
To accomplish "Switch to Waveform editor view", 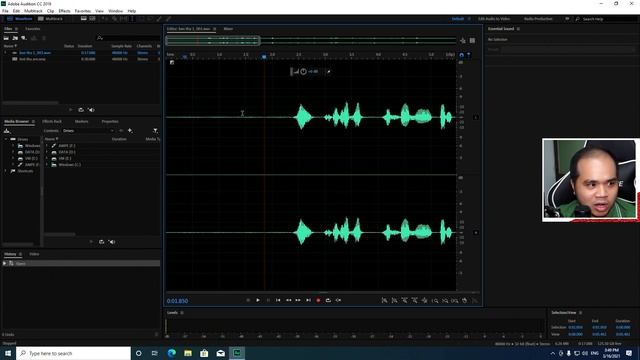I will 20,19.
